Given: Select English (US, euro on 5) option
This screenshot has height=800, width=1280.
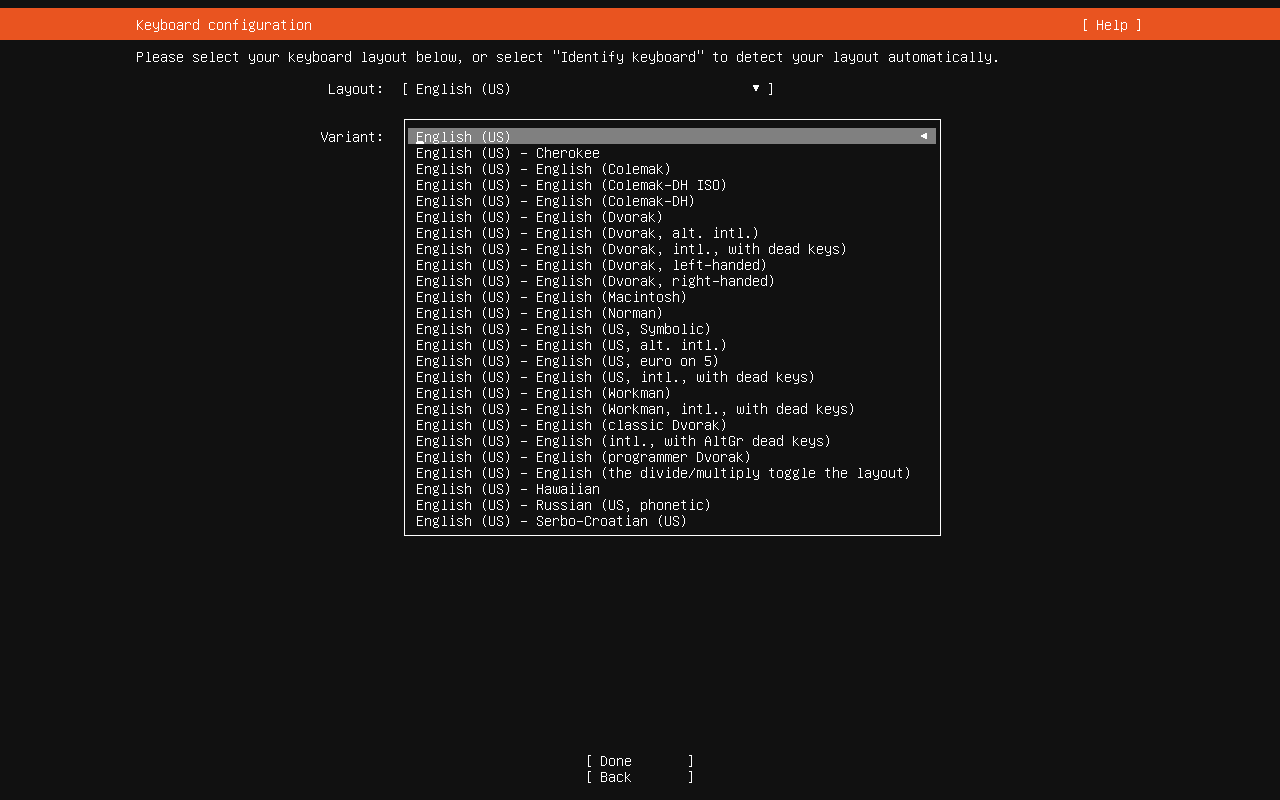Looking at the screenshot, I should [567, 361].
